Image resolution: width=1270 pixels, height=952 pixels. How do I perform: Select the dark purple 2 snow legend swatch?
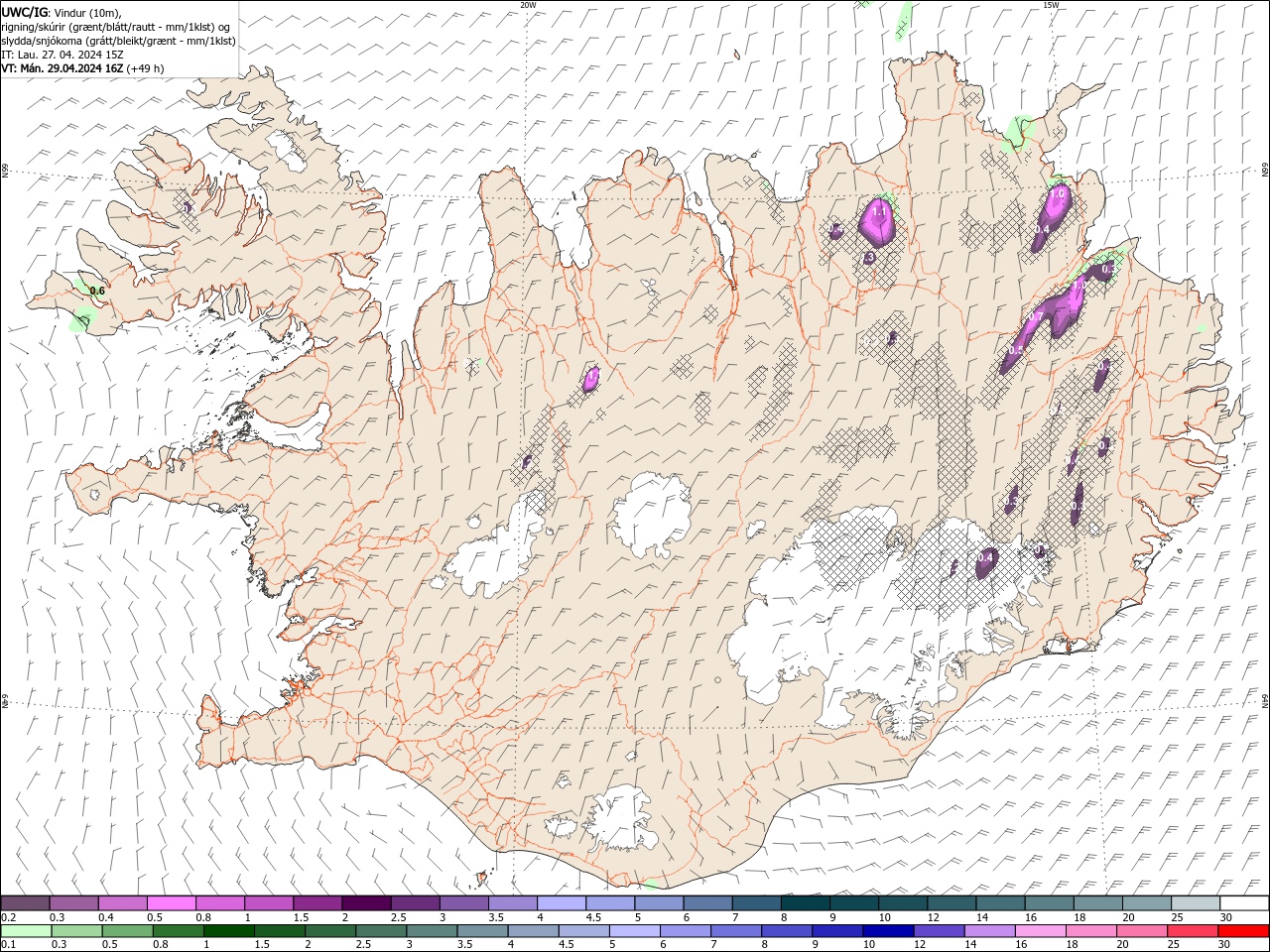click(x=366, y=902)
